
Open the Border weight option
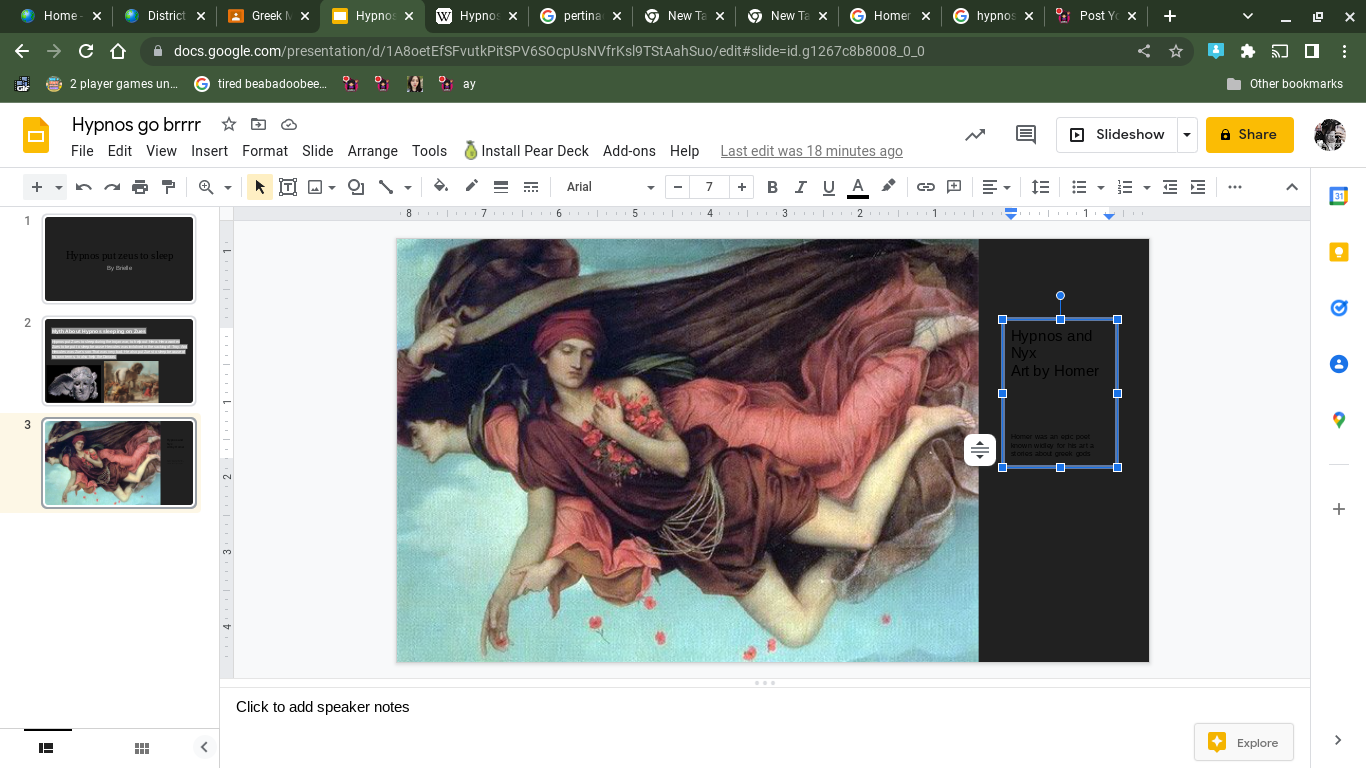[x=501, y=187]
